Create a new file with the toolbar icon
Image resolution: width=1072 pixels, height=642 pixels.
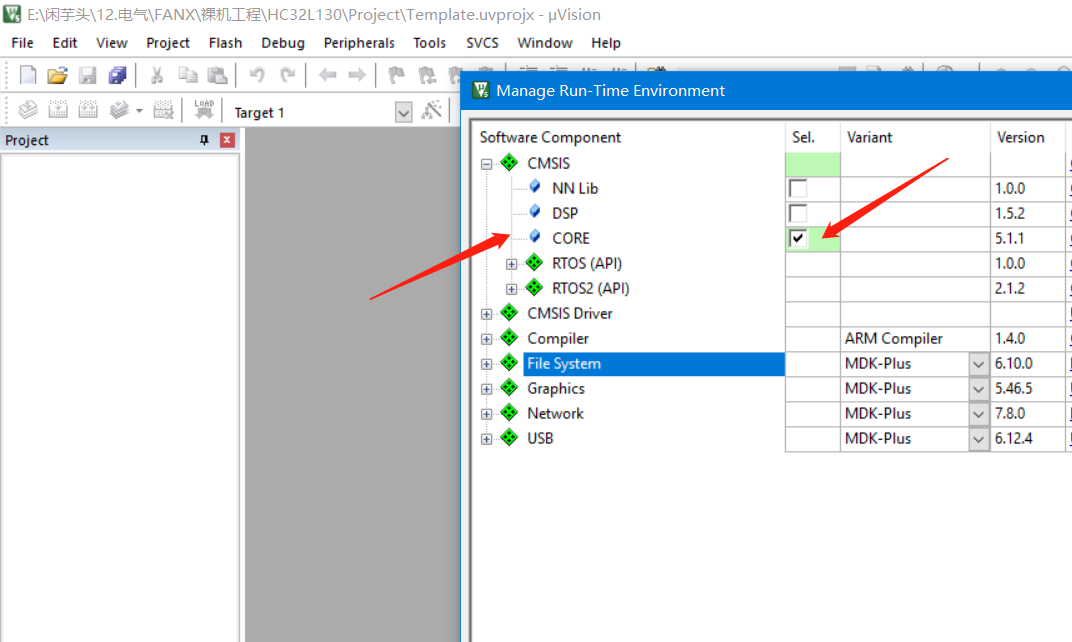[27, 75]
